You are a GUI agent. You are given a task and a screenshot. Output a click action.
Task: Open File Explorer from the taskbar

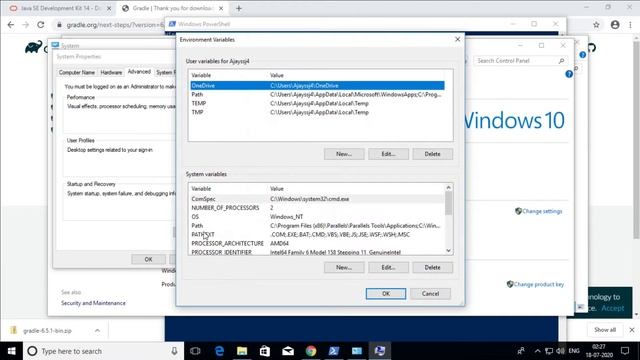(242, 351)
